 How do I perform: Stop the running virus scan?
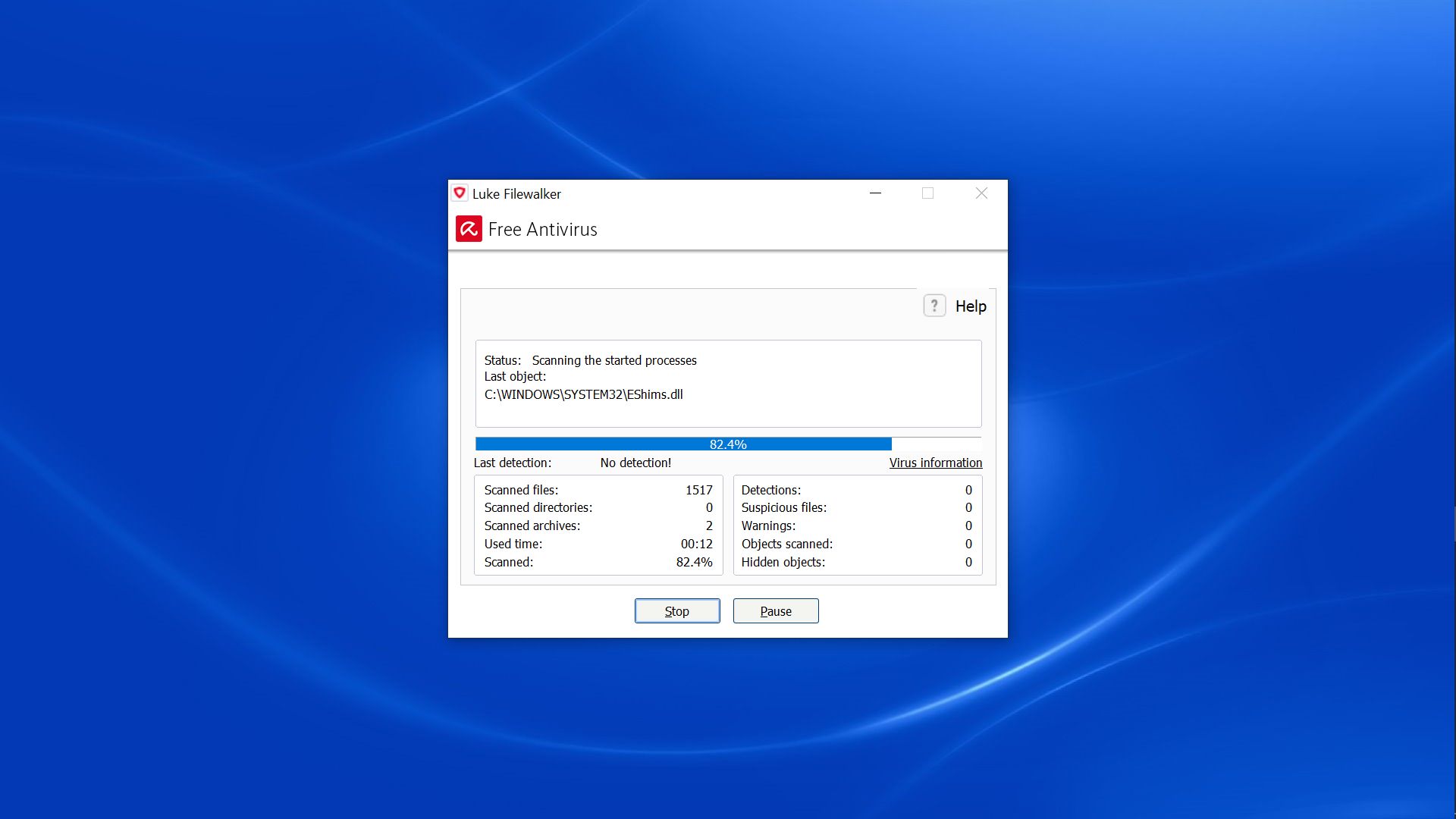(x=676, y=611)
